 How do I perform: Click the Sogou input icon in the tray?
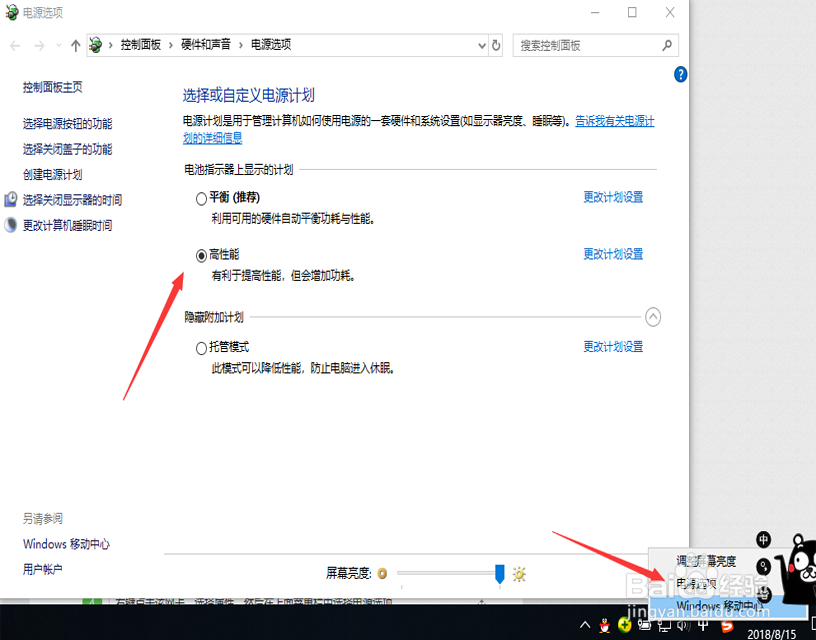tap(726, 626)
